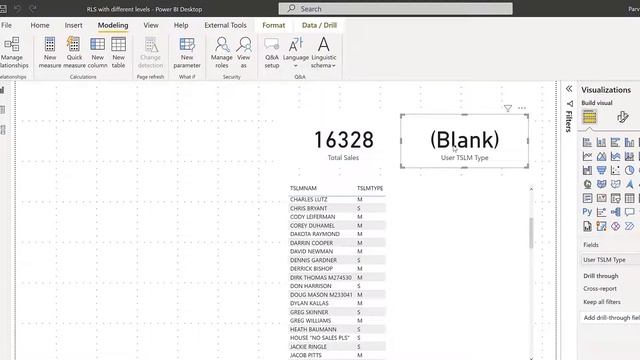
Task: Pick Slicer visual
Action: pyautogui.click(x=616, y=198)
